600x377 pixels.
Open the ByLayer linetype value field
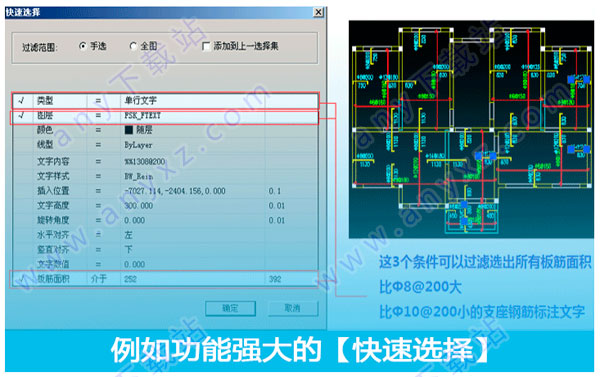[192, 145]
